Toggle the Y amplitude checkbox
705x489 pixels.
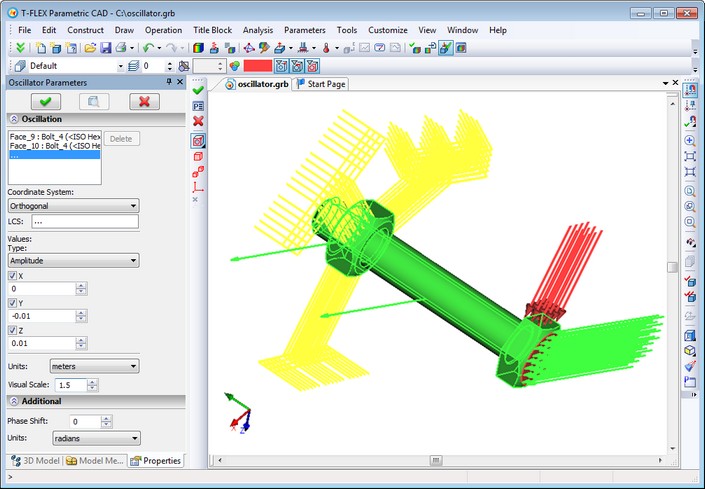12,302
